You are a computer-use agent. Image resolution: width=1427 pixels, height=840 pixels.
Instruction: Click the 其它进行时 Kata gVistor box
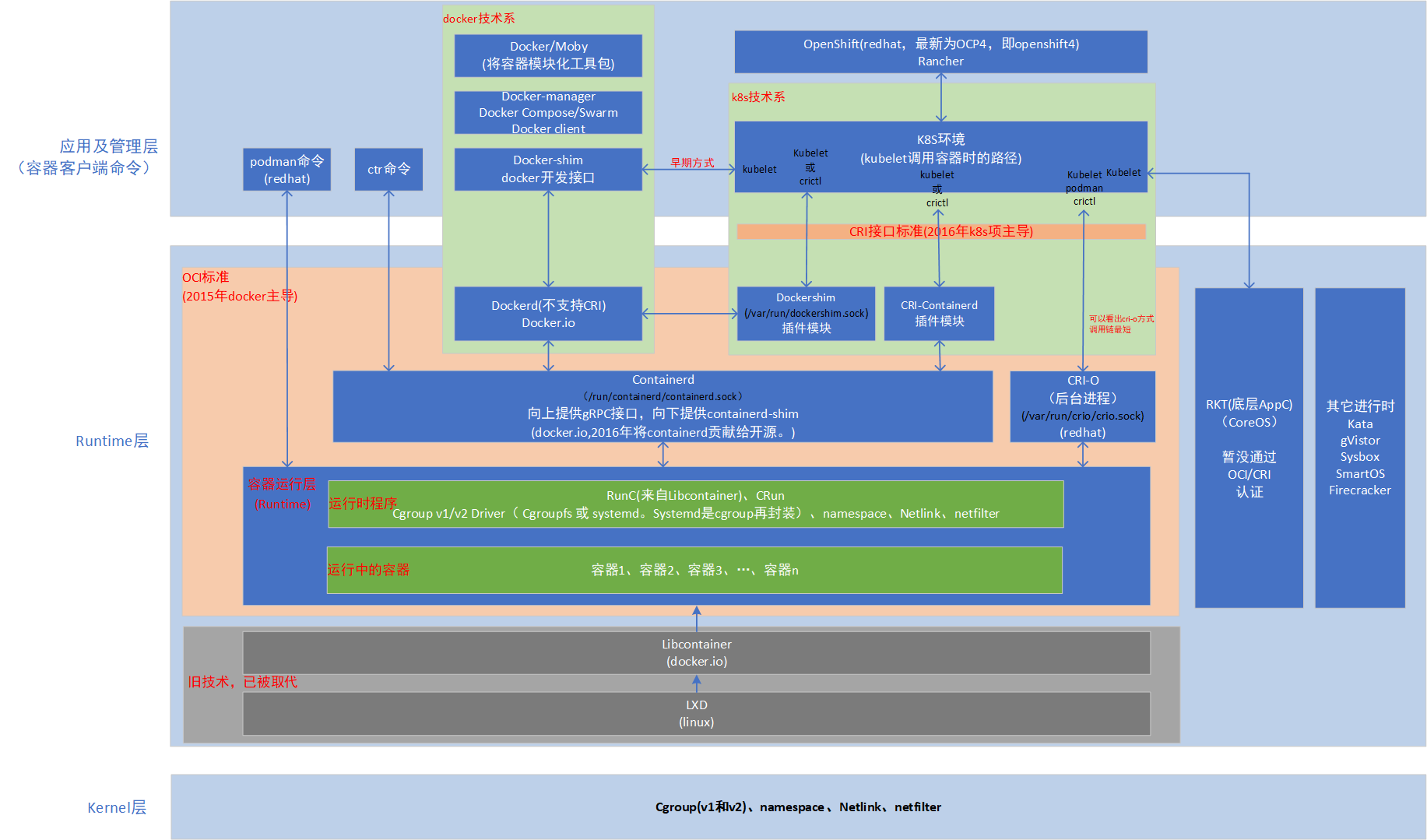coord(1360,448)
